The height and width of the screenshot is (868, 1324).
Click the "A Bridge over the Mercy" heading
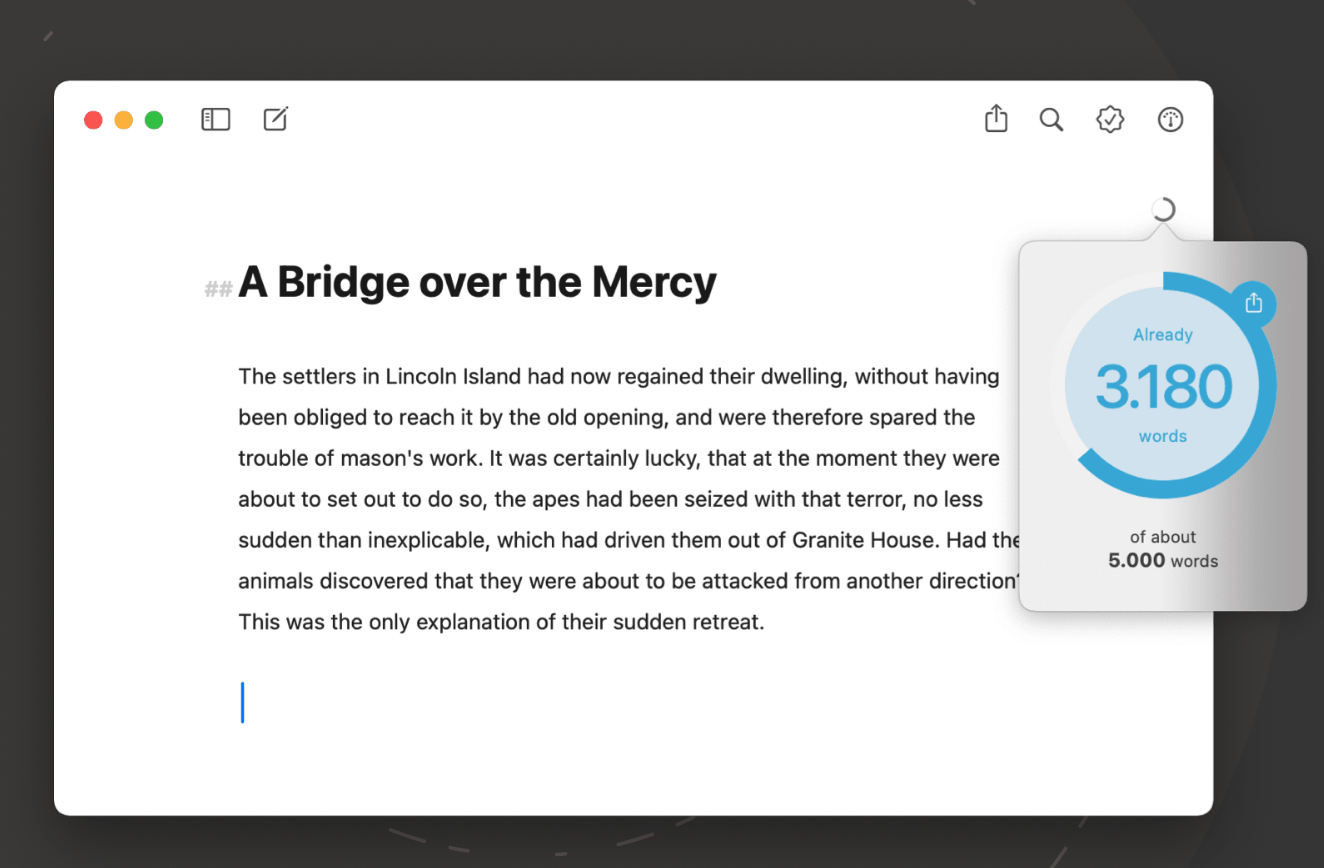477,282
